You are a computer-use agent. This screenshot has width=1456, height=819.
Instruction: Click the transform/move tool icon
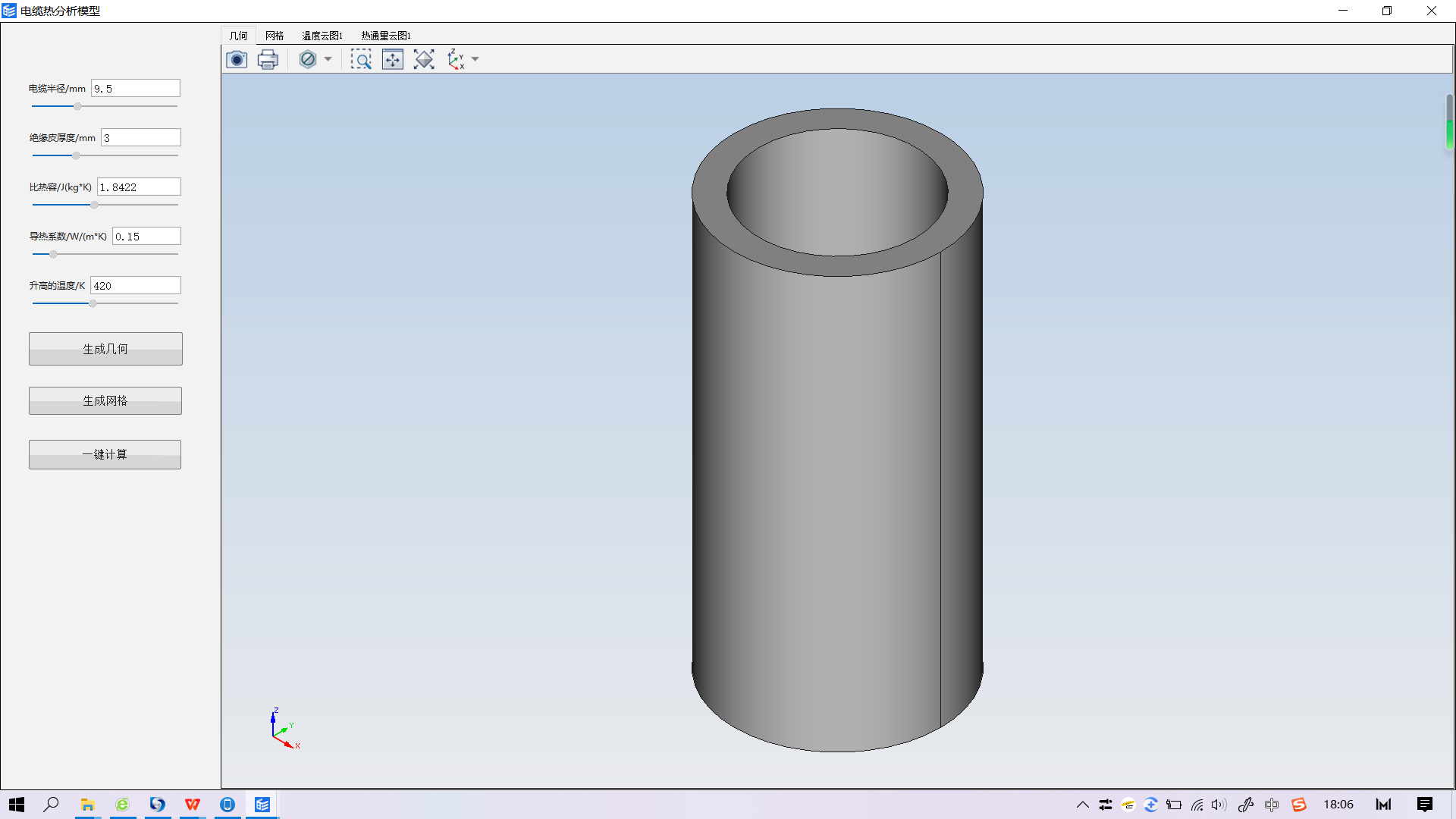tap(392, 60)
